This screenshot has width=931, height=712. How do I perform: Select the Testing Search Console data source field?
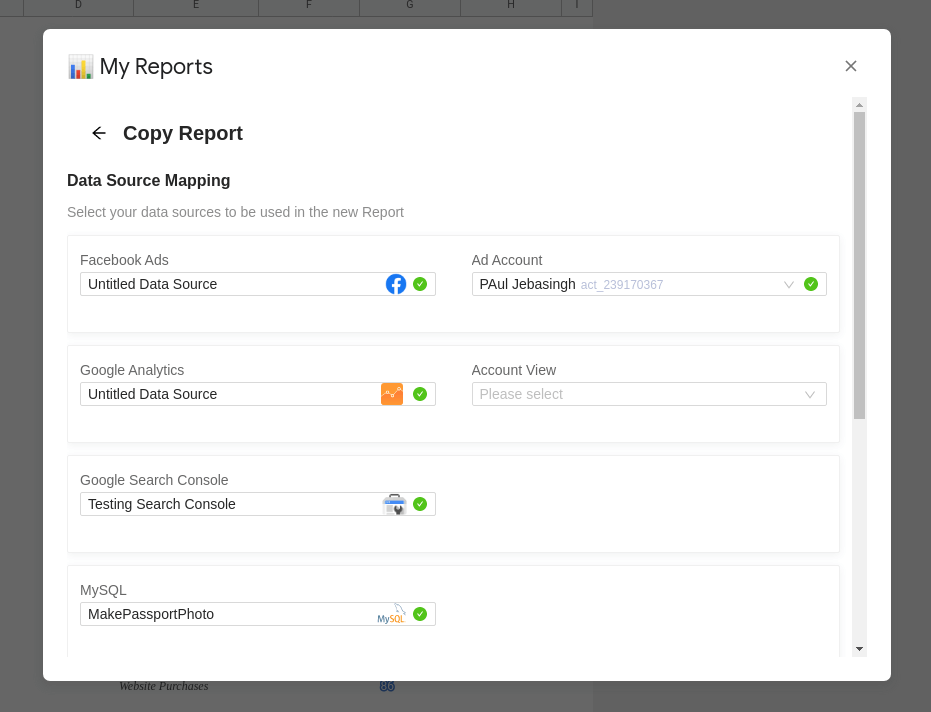point(258,504)
